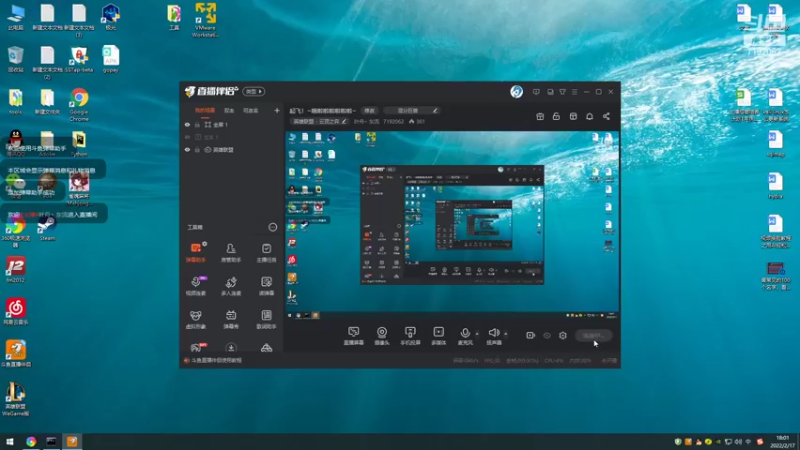
Task: Click the record video icon
Action: tap(531, 335)
